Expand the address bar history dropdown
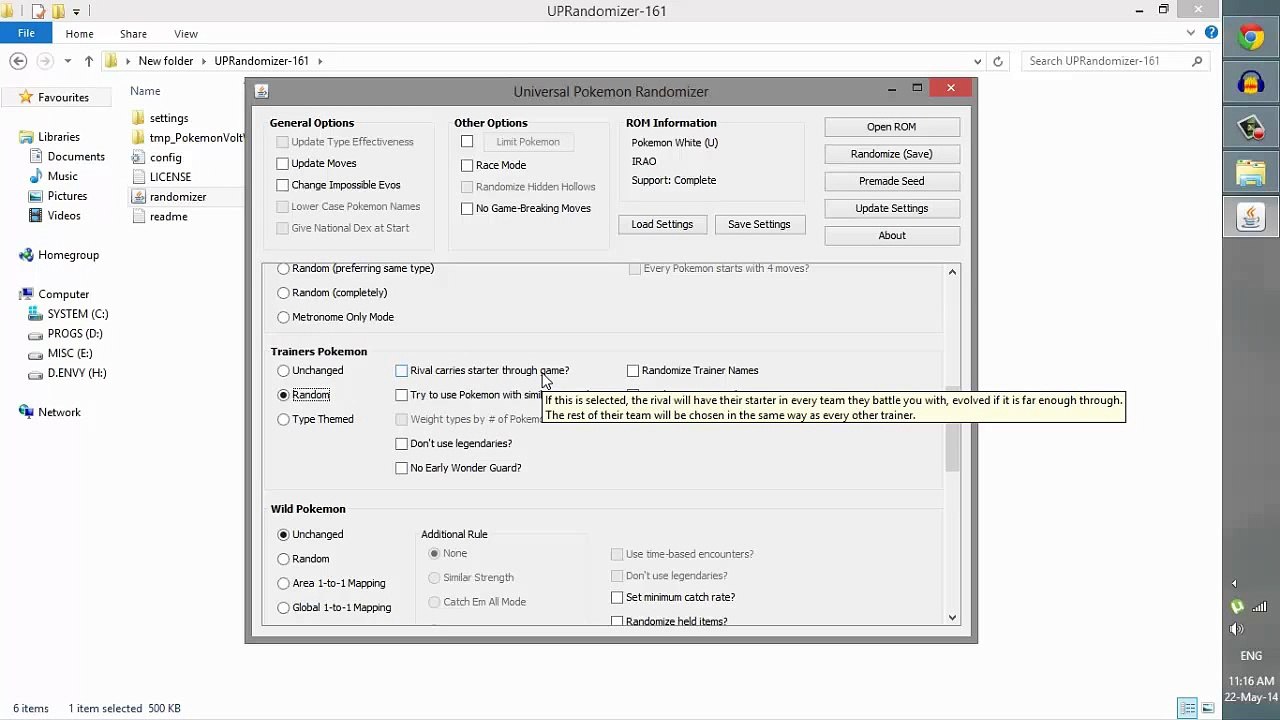Viewport: 1280px width, 720px height. (980, 61)
